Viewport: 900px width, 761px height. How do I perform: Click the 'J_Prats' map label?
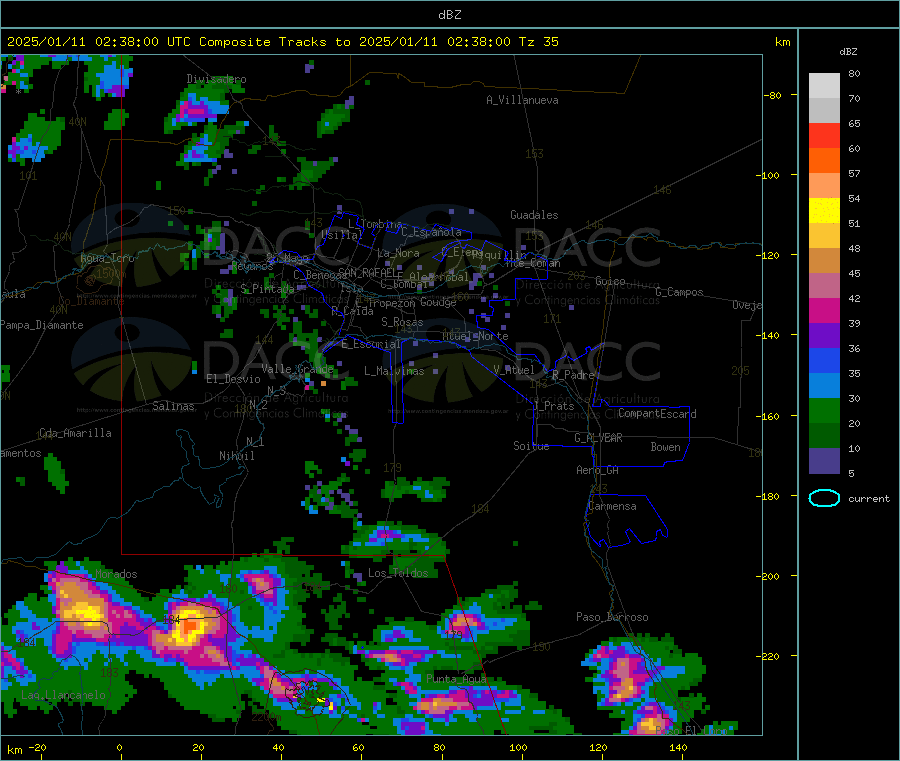tap(553, 405)
